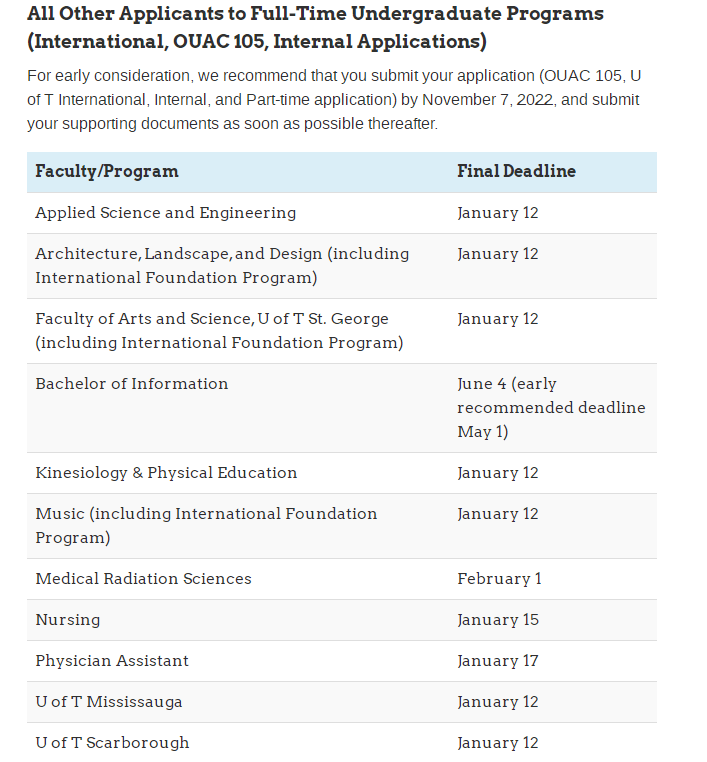This screenshot has width=707, height=762.
Task: Click the Nursing program name
Action: pyautogui.click(x=68, y=620)
